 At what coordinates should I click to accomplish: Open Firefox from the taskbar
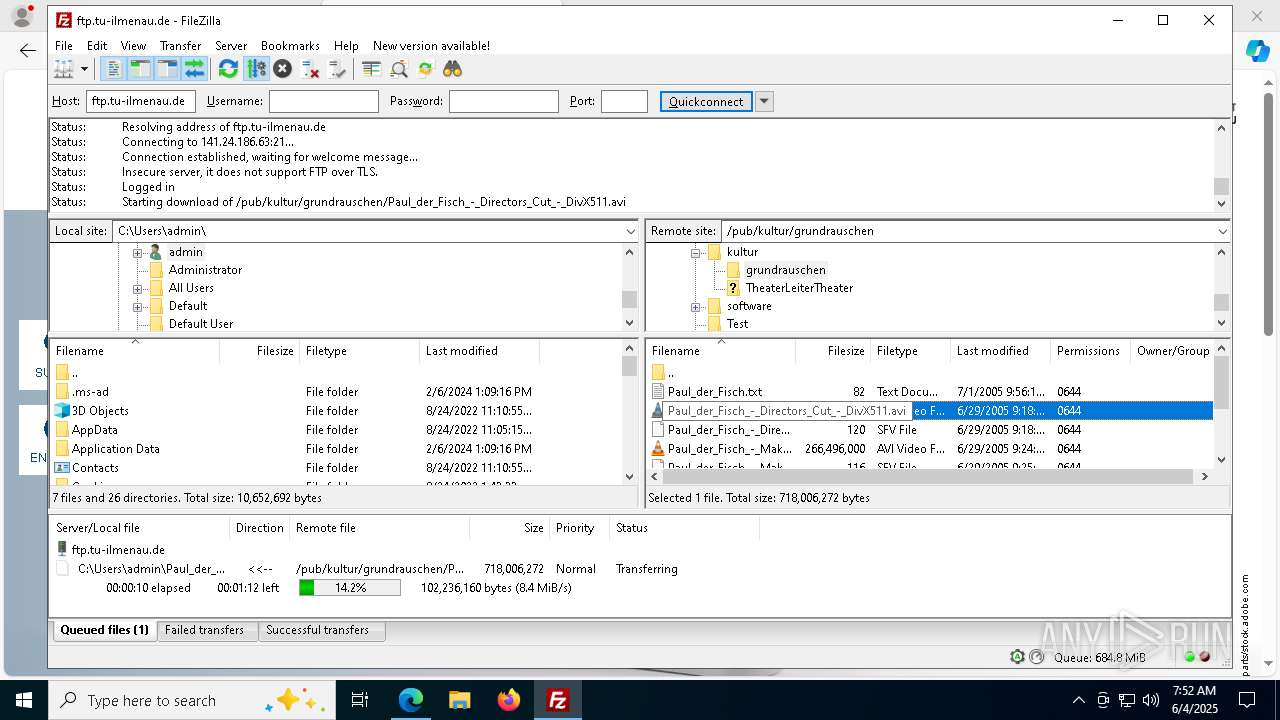pyautogui.click(x=509, y=700)
